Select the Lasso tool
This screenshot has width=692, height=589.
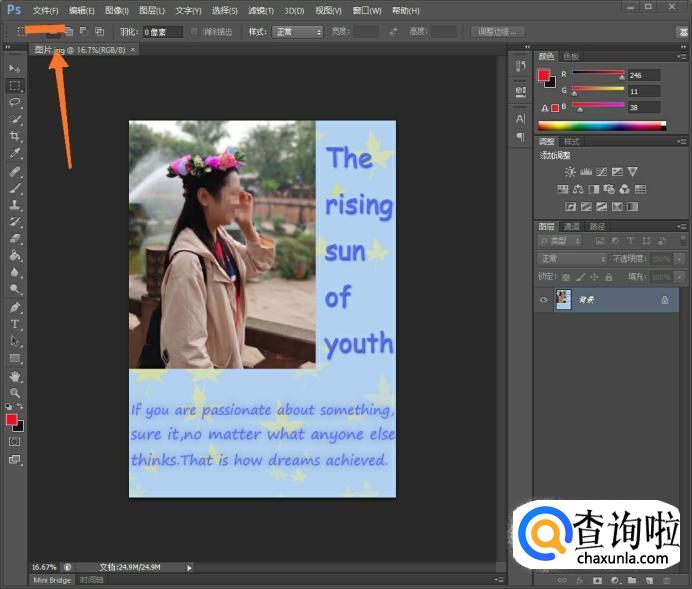pyautogui.click(x=15, y=102)
